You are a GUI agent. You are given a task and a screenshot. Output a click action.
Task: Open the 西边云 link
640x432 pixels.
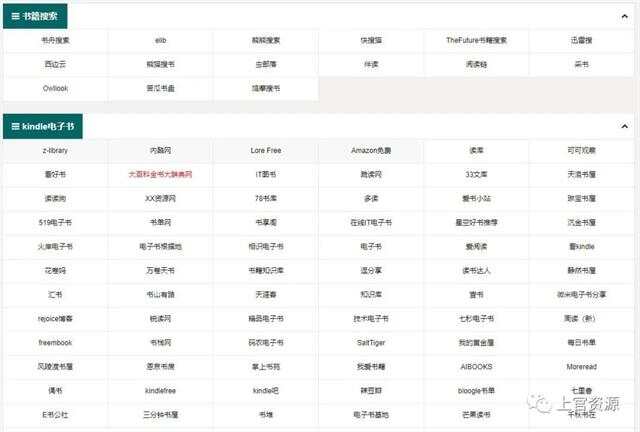[x=56, y=65]
